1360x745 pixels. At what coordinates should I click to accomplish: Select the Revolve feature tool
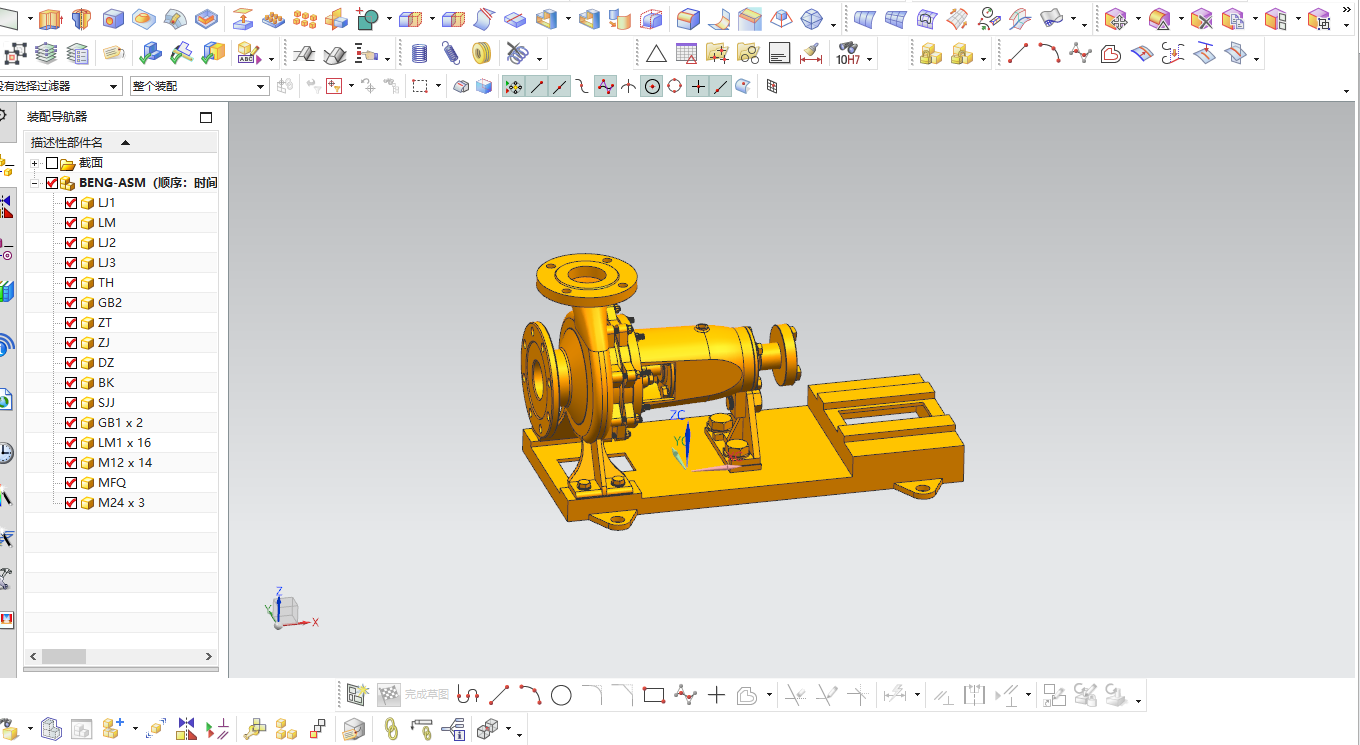pos(82,18)
